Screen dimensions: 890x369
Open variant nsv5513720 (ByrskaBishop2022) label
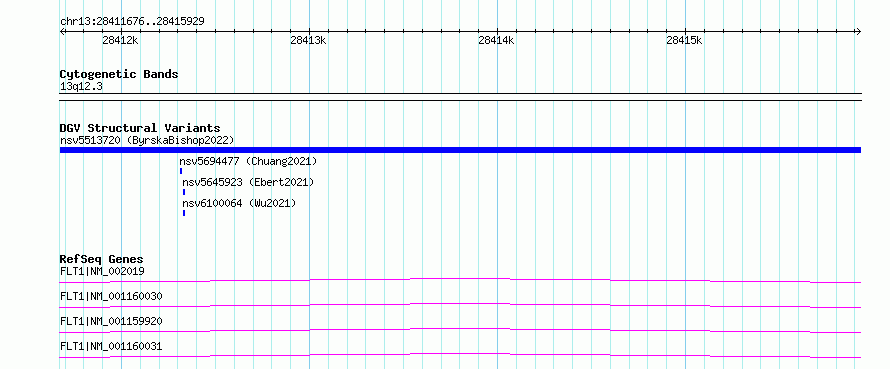147,140
